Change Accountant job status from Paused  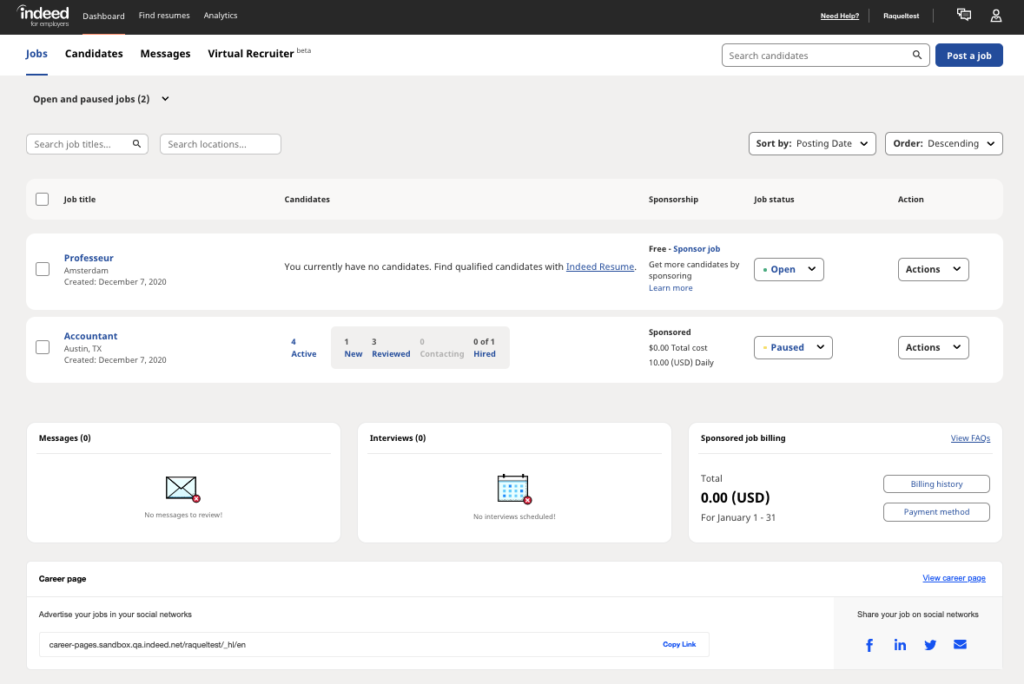coord(793,348)
